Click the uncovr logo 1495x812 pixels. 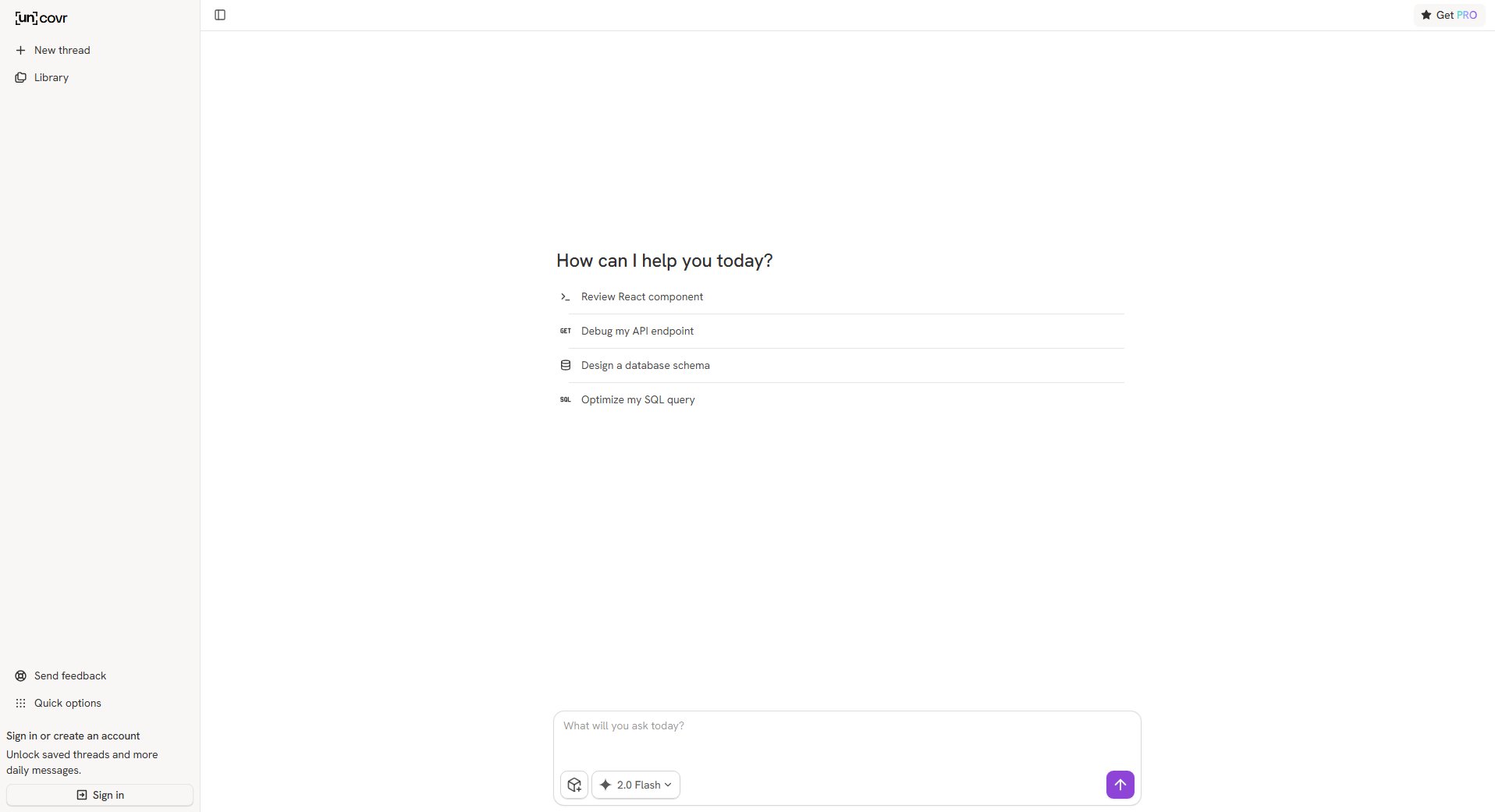tap(41, 17)
